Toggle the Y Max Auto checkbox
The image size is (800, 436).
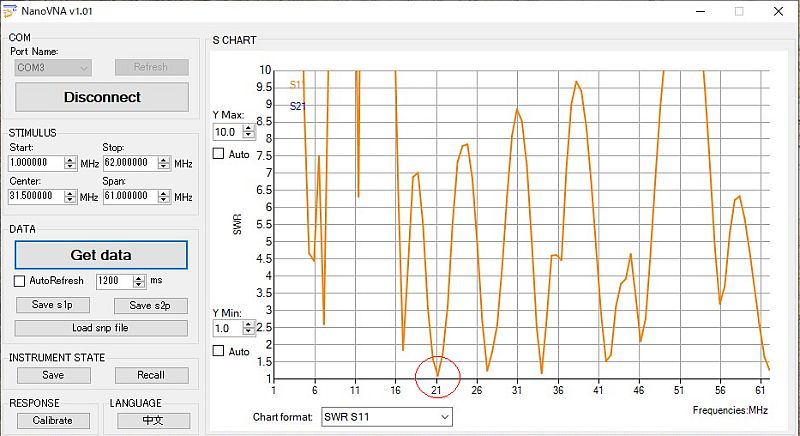218,154
